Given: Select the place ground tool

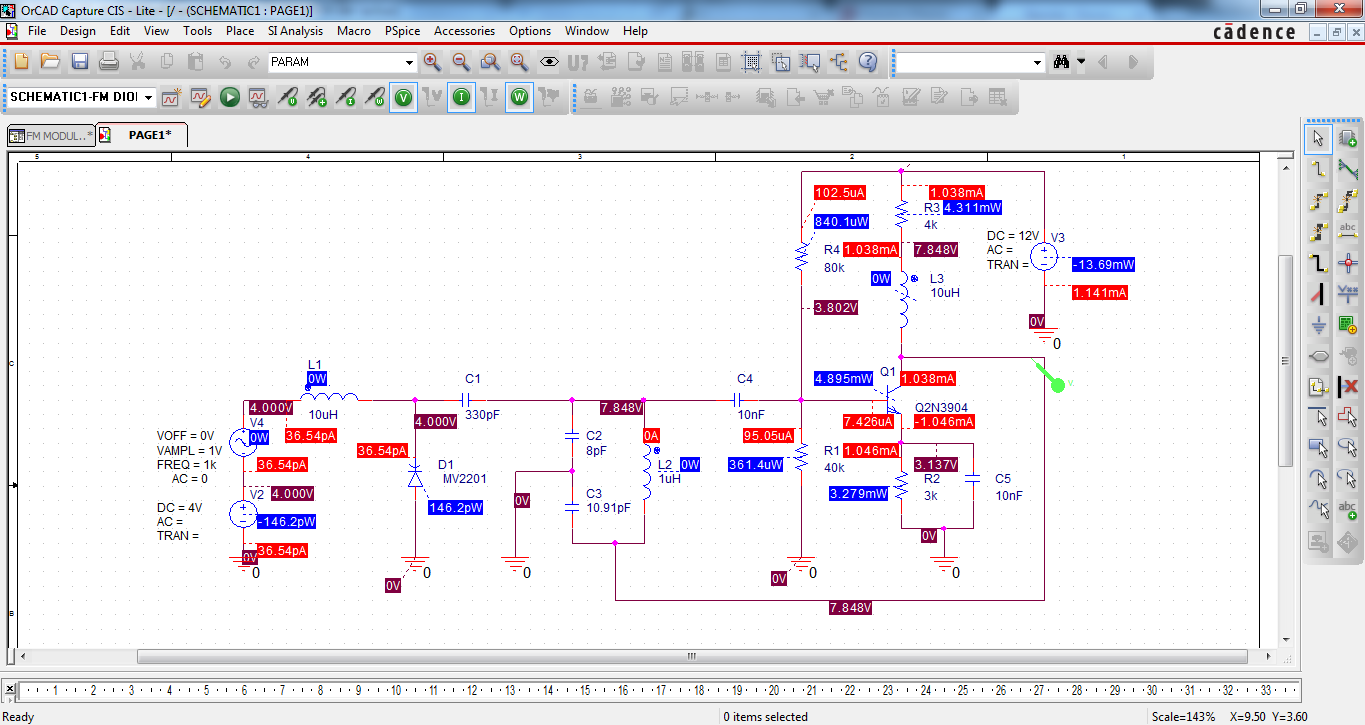Looking at the screenshot, I should [1319, 325].
